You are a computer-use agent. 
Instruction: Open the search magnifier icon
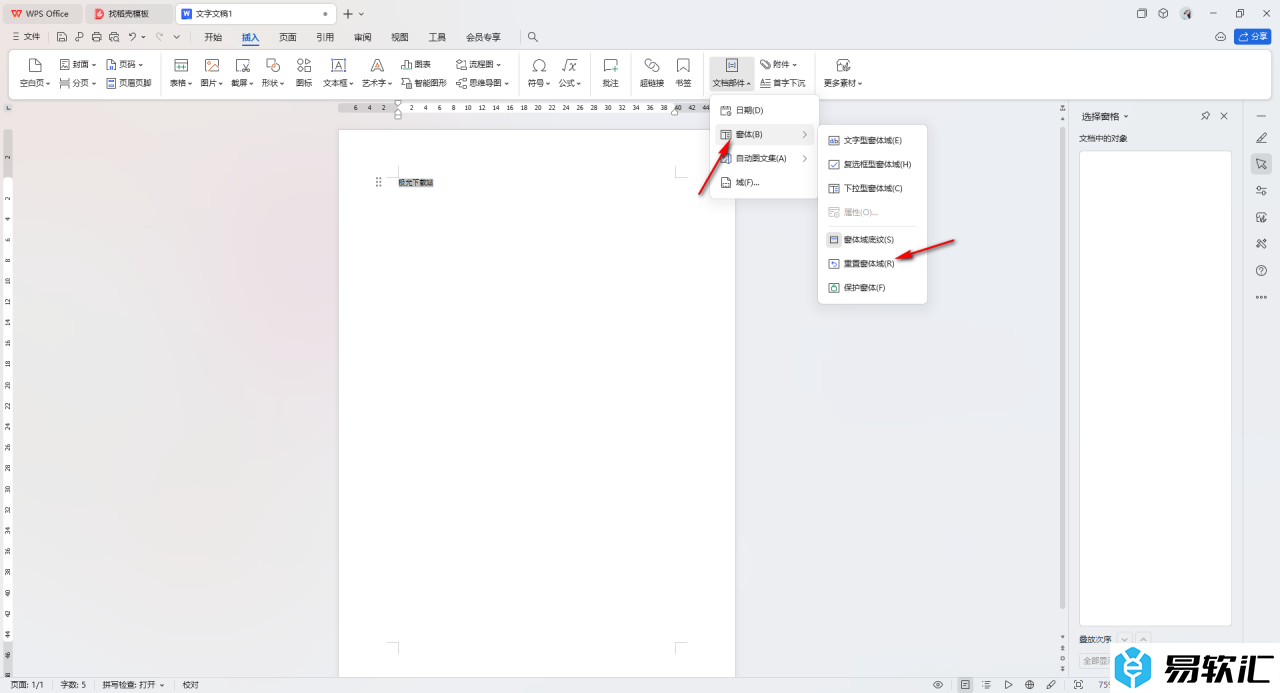(x=533, y=37)
